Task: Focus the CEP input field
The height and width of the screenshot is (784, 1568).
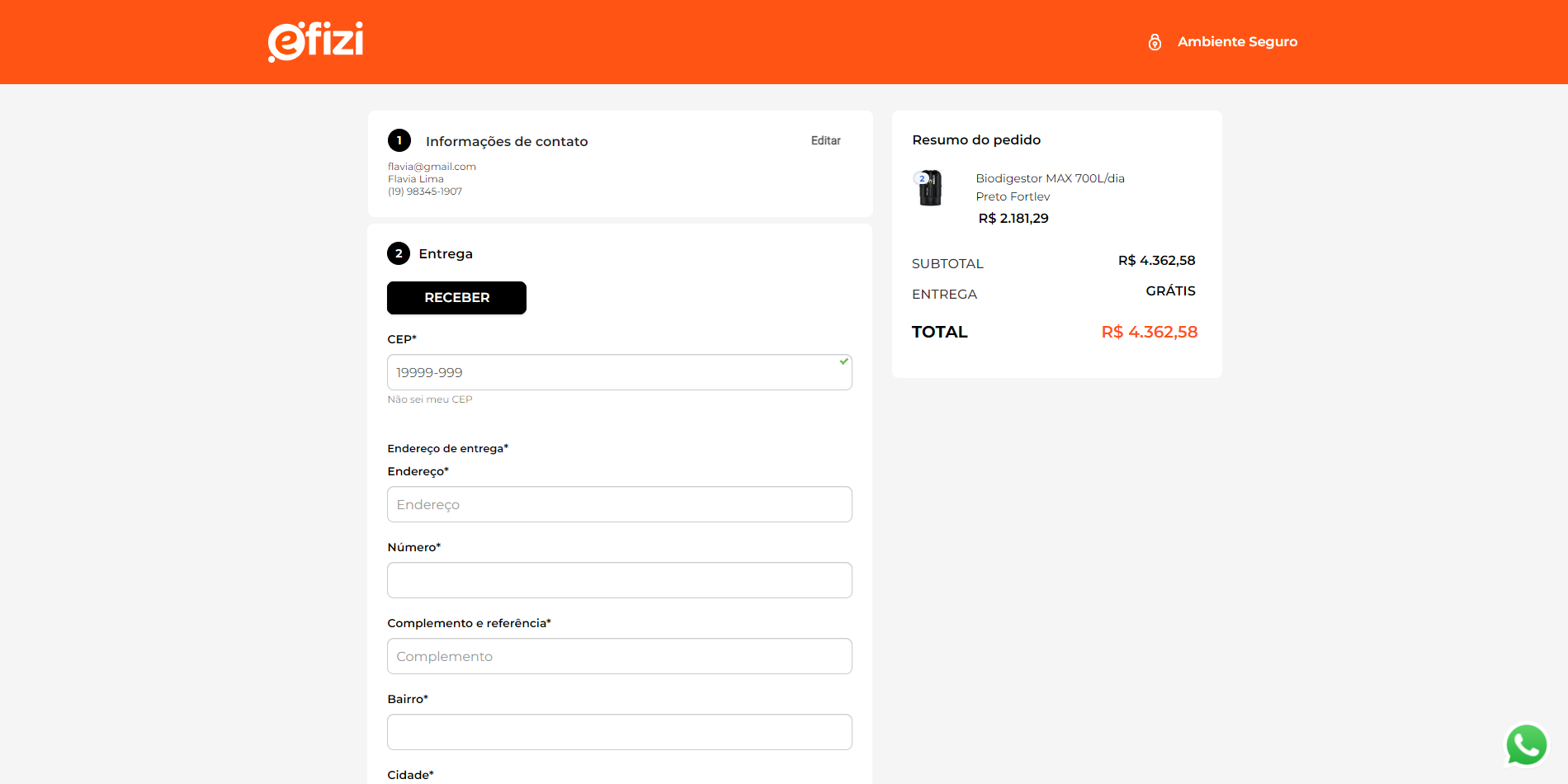Action: coord(620,372)
